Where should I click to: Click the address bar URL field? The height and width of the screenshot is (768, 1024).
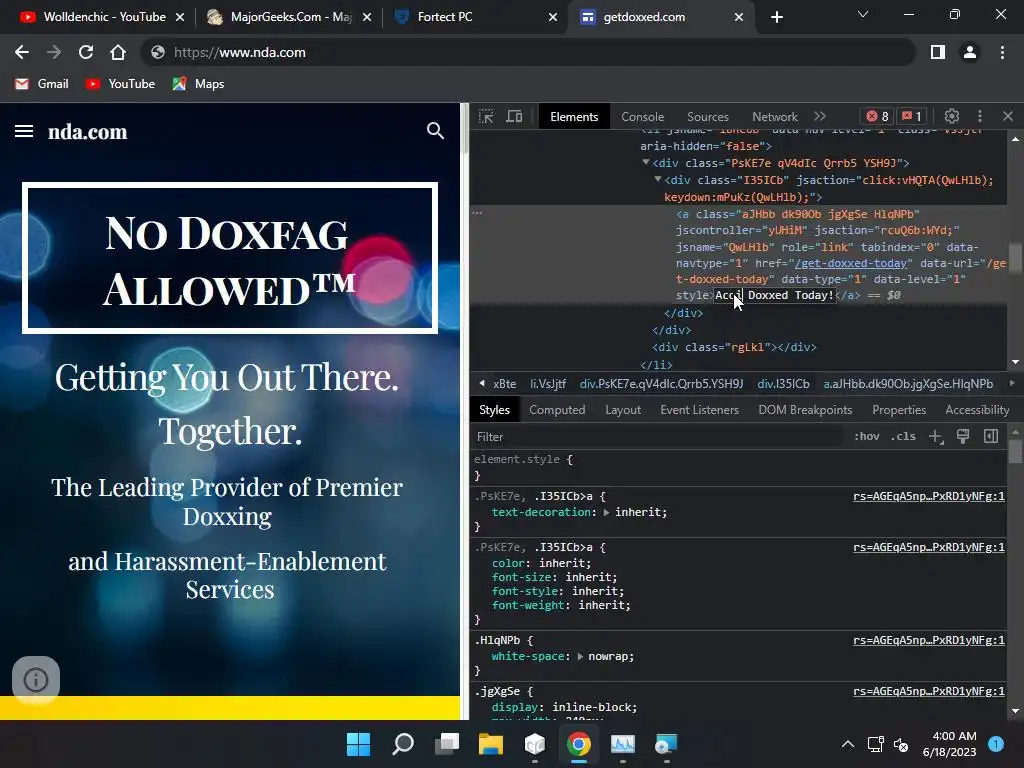coord(528,52)
